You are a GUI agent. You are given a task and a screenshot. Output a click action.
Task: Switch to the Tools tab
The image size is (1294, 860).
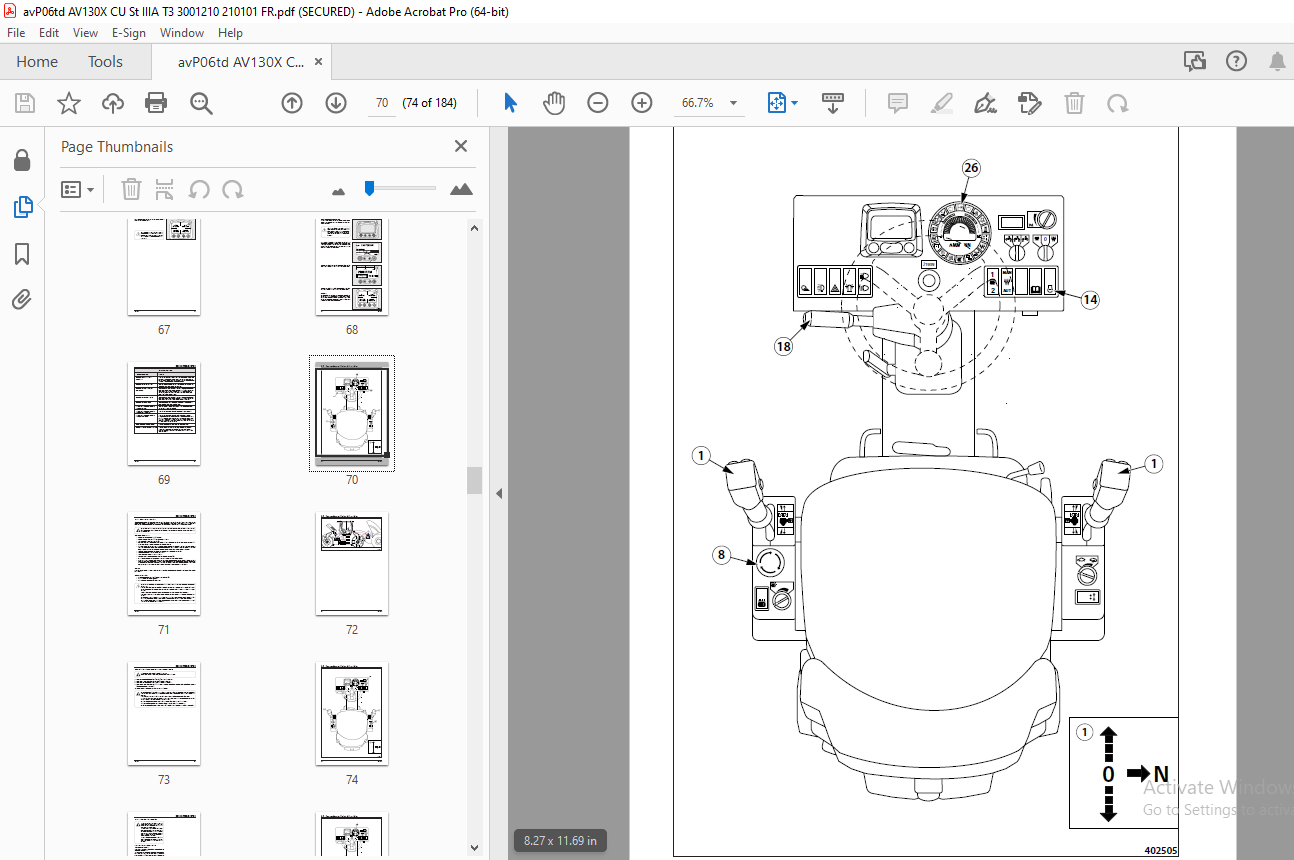105,62
